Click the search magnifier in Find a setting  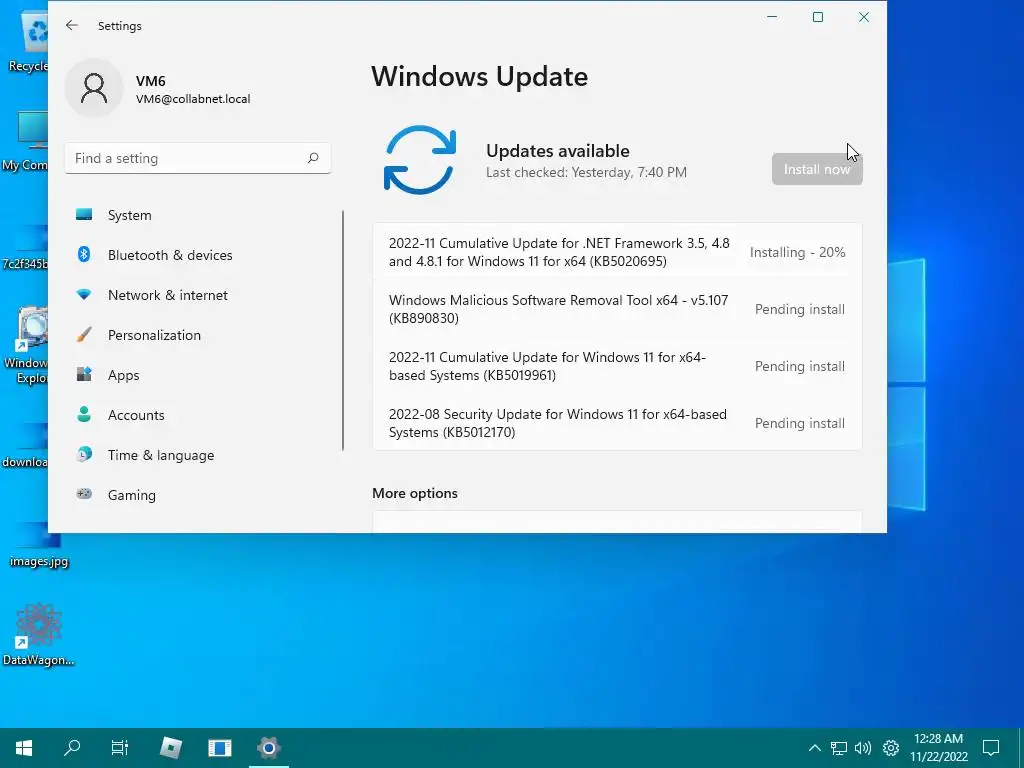tap(313, 158)
